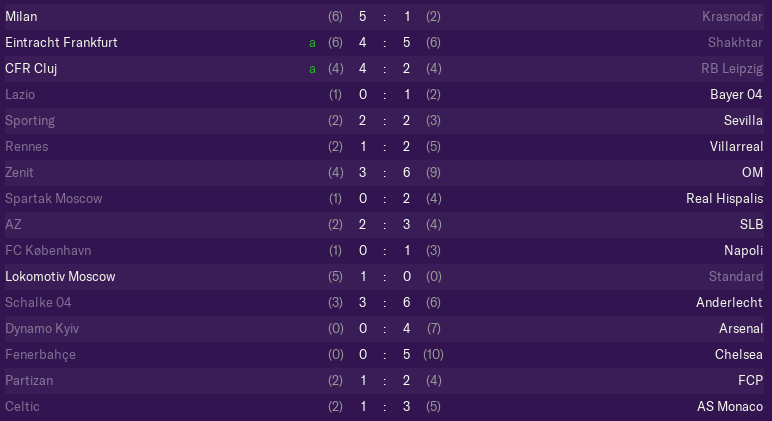Click the Sevilla team link

[x=743, y=121]
